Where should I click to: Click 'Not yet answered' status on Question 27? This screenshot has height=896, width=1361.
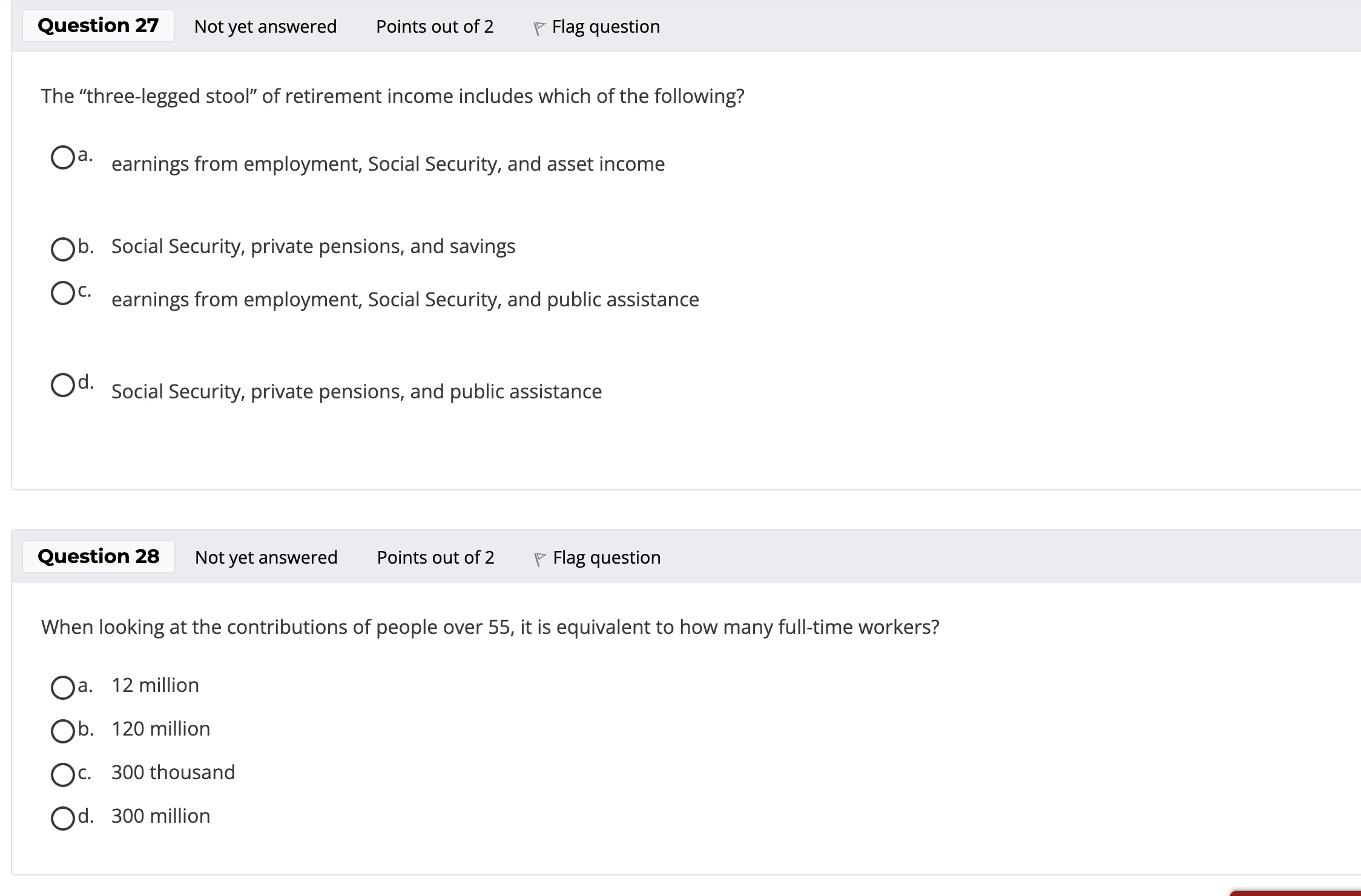265,27
